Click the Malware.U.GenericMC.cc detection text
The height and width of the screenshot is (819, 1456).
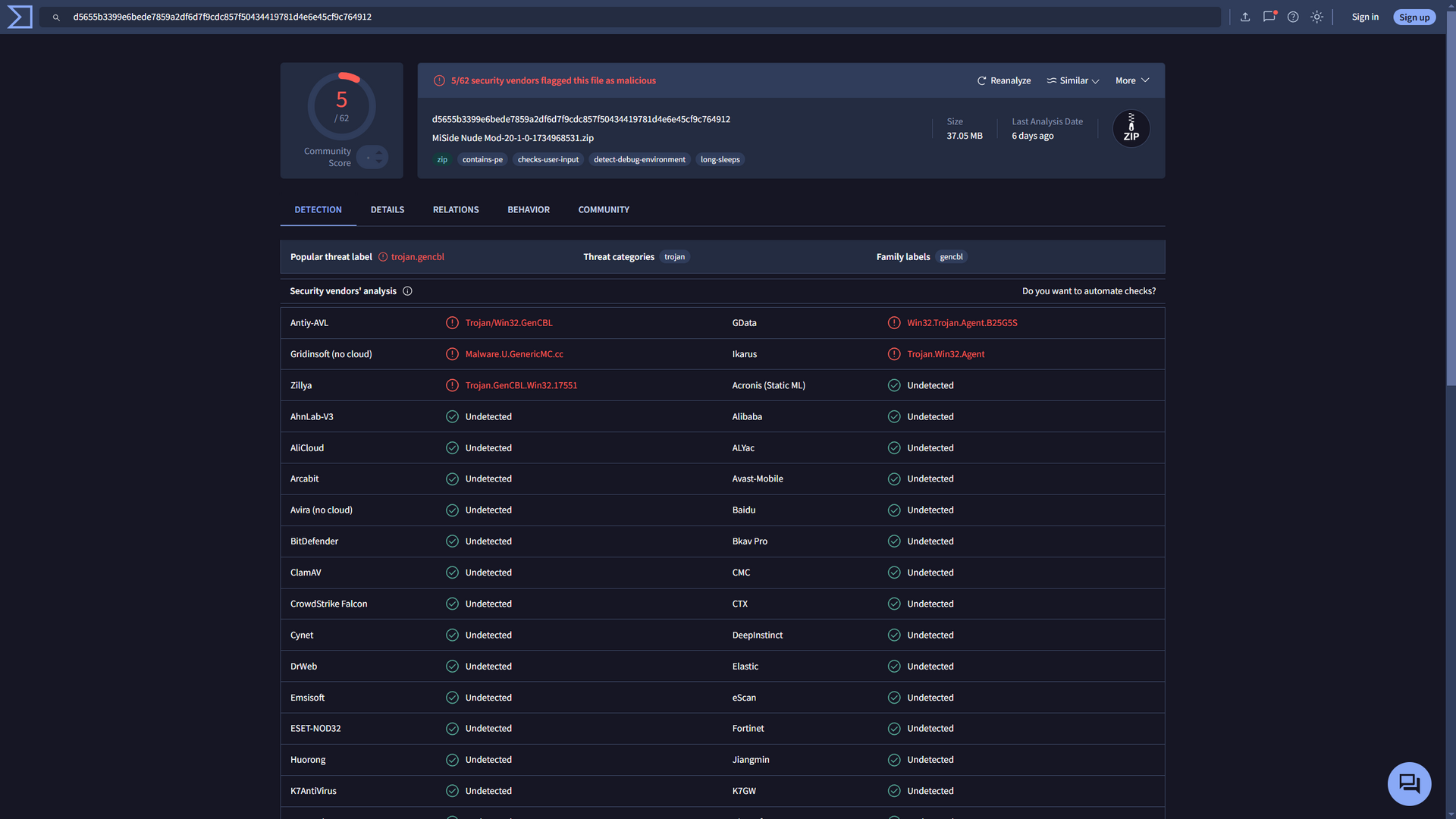click(514, 354)
